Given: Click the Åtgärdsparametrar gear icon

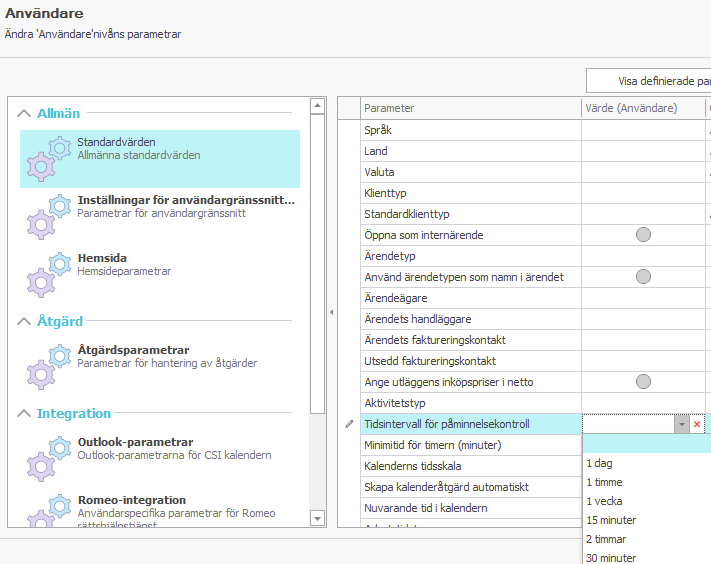Looking at the screenshot, I should tap(47, 365).
